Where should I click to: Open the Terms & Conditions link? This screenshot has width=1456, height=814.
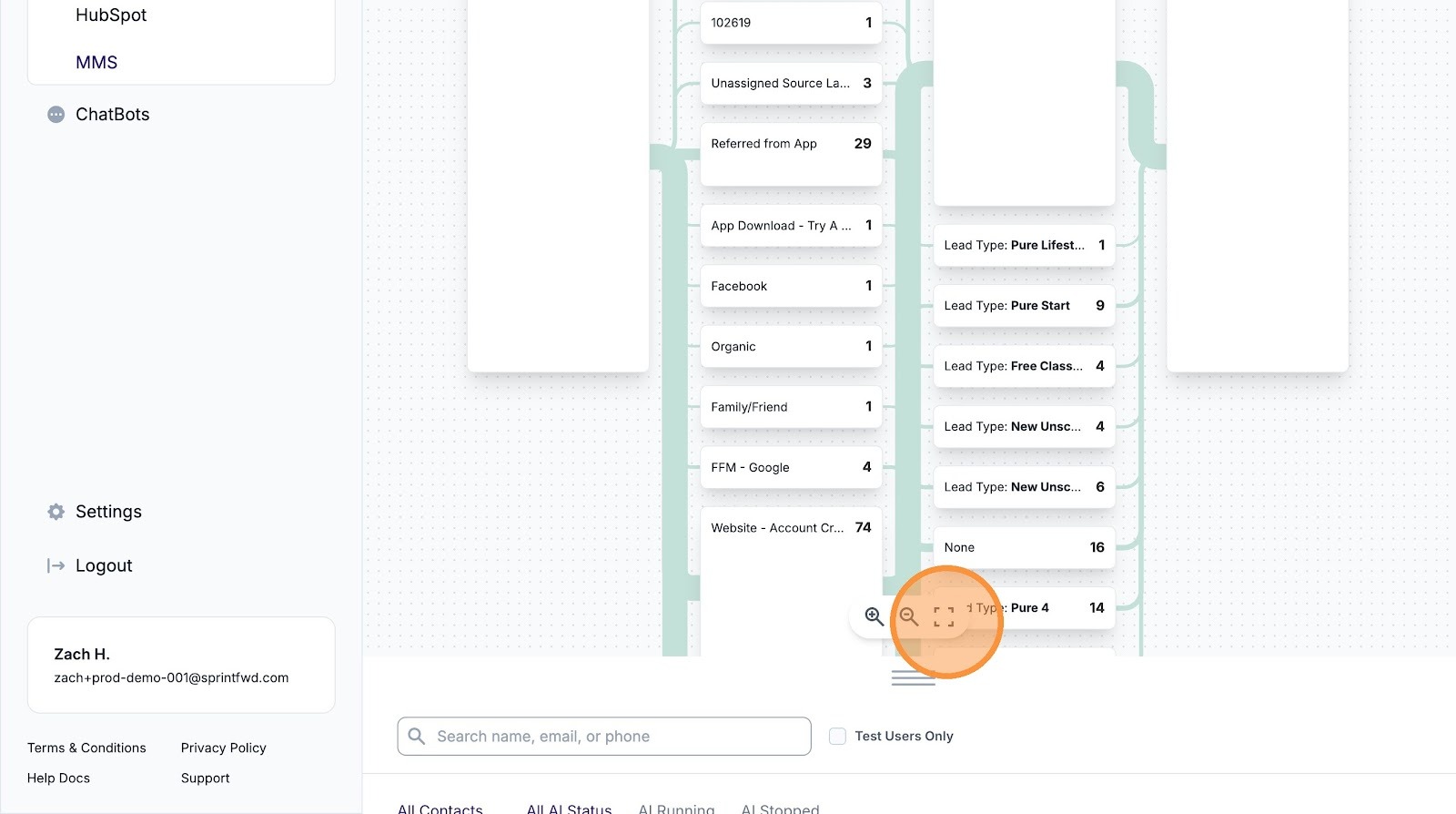click(x=86, y=748)
